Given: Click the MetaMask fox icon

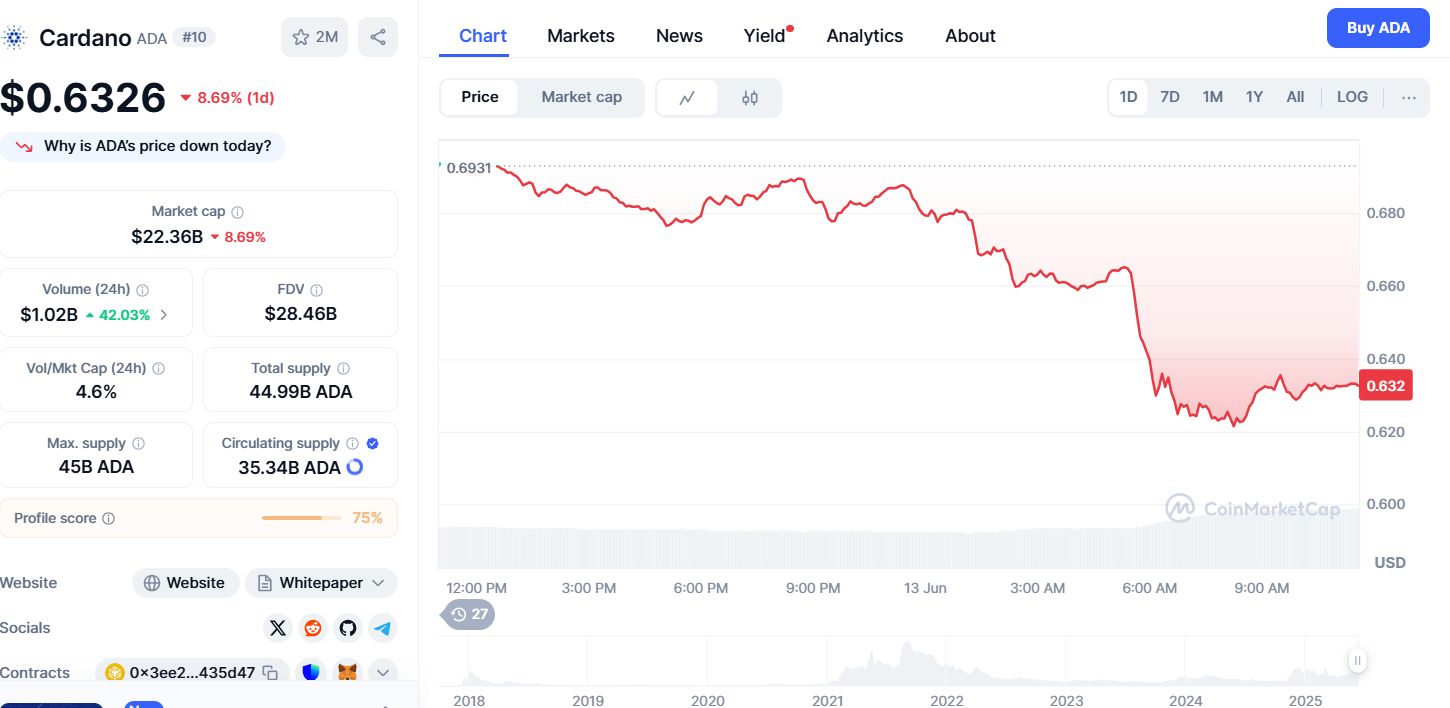Looking at the screenshot, I should click(x=347, y=673).
